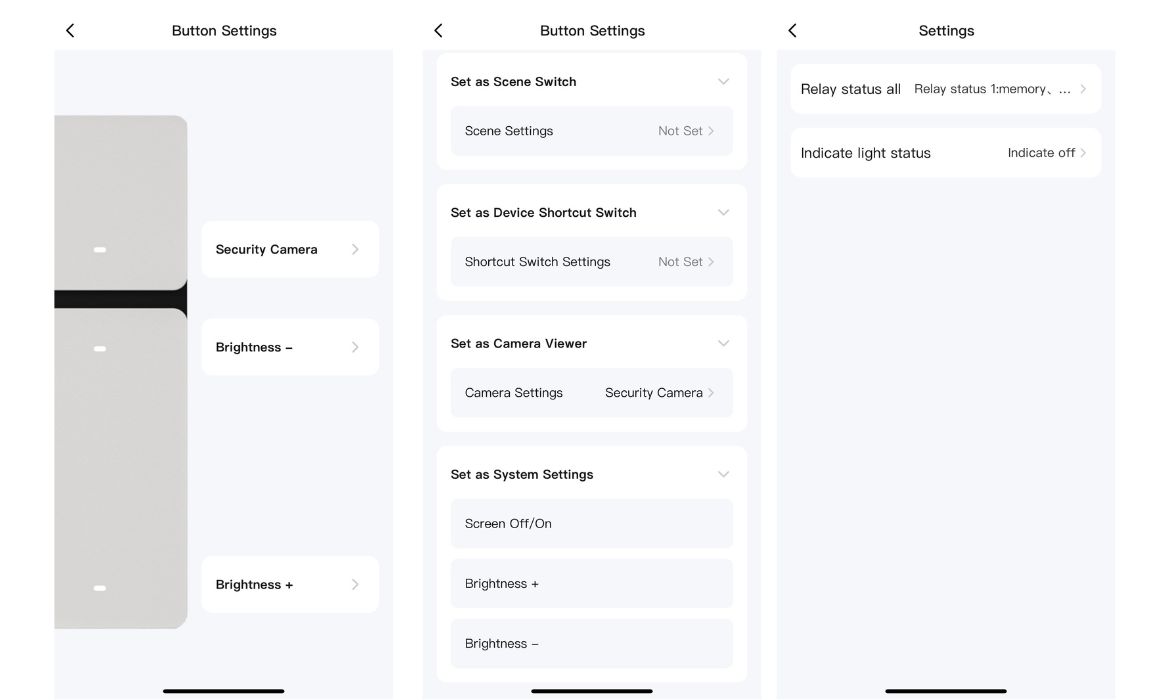
Task: Tap back arrow on middle Button Settings screen
Action: tap(438, 31)
